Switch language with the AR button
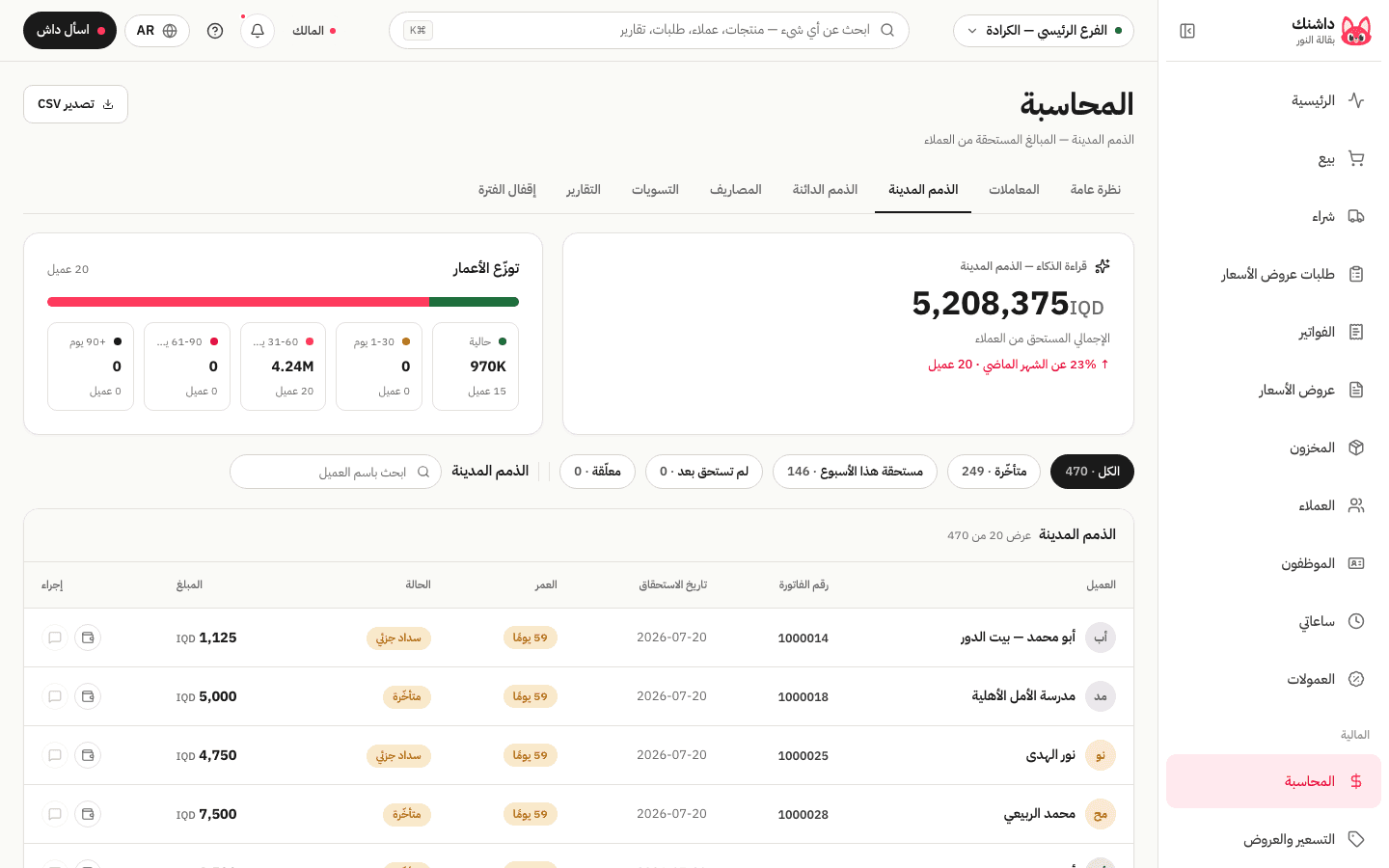The height and width of the screenshot is (868, 1389). (x=157, y=31)
